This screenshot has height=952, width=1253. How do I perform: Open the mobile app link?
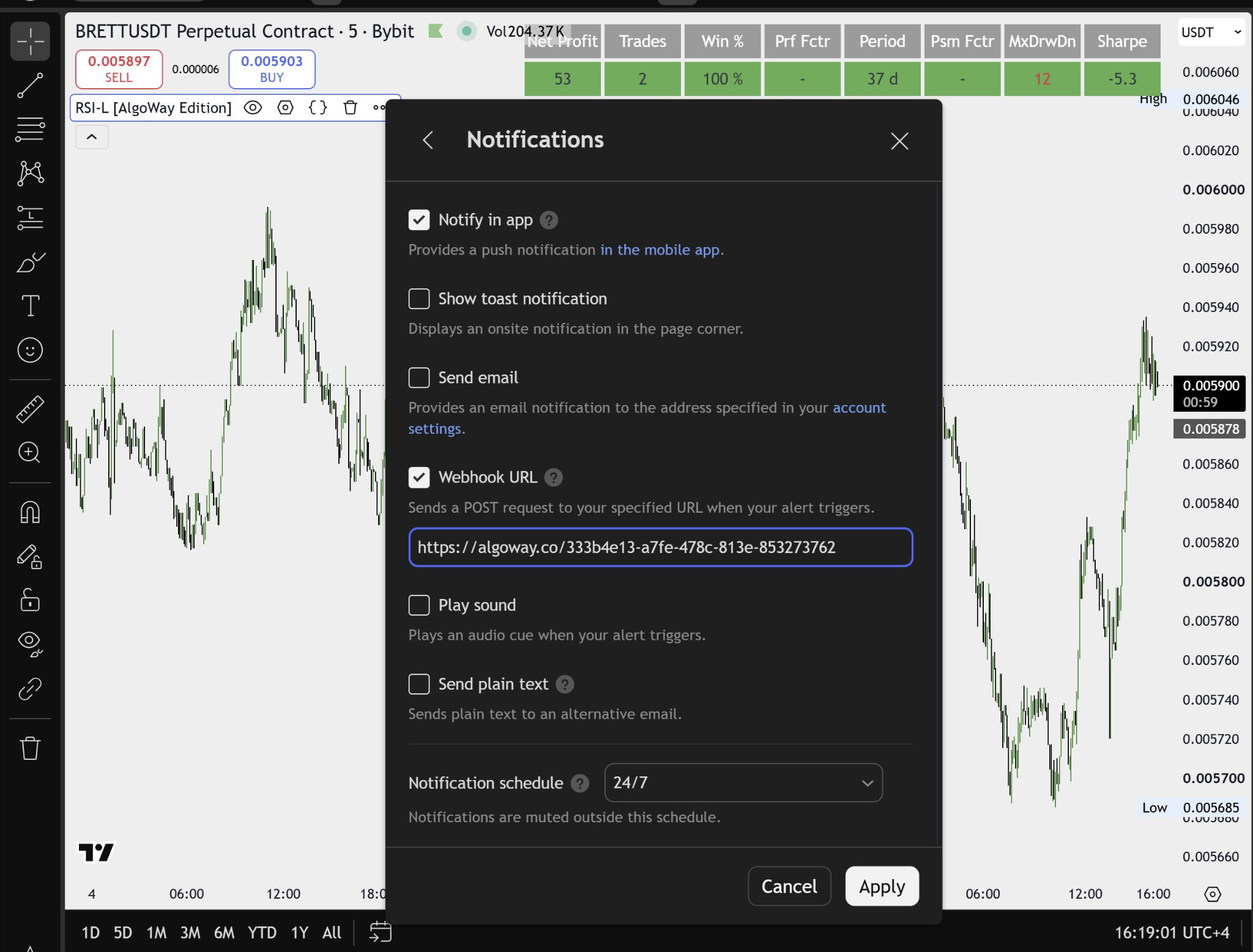pos(660,250)
